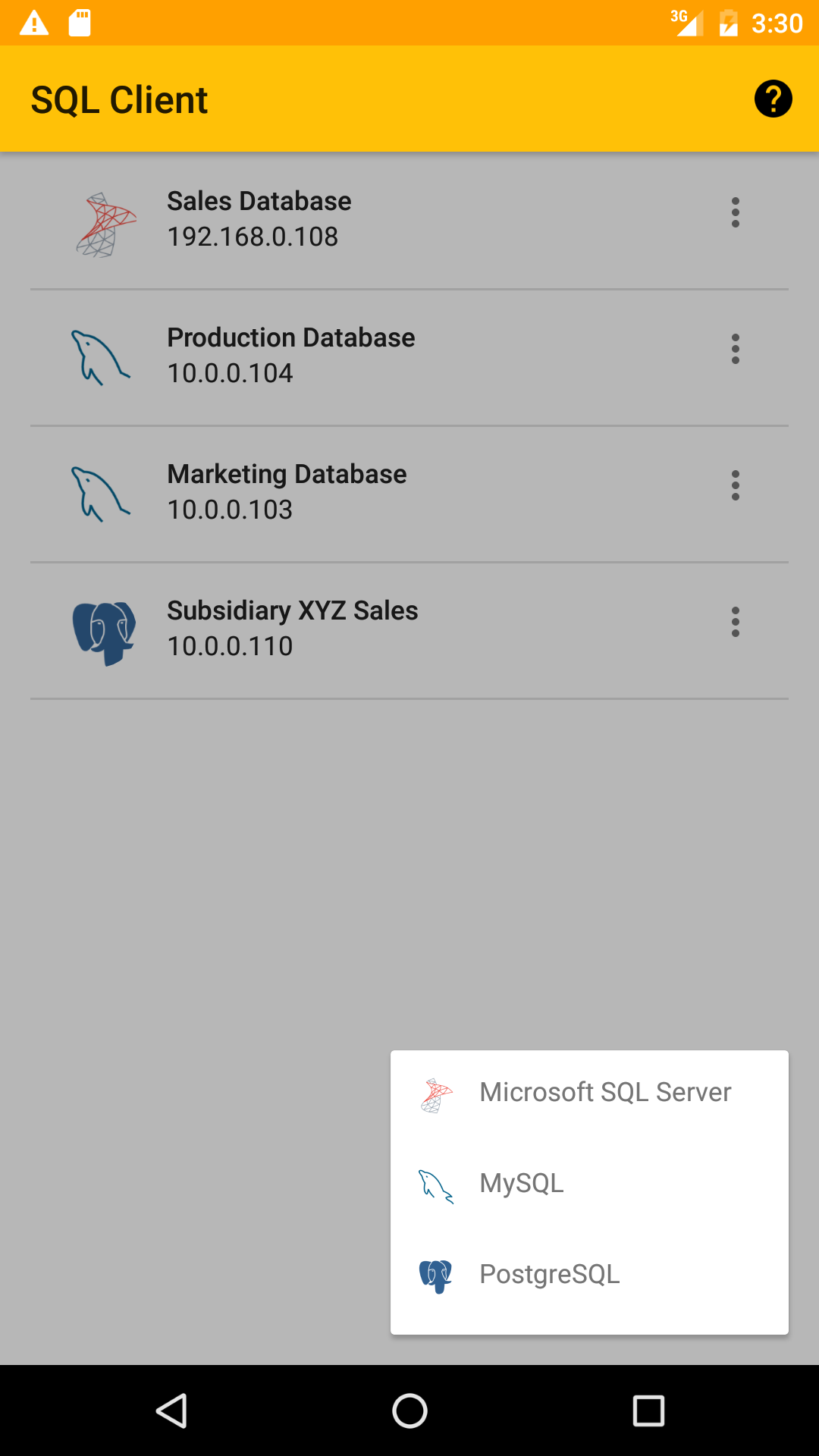
Task: Click the MySQL dolphin icon in popup menu
Action: point(437,1186)
